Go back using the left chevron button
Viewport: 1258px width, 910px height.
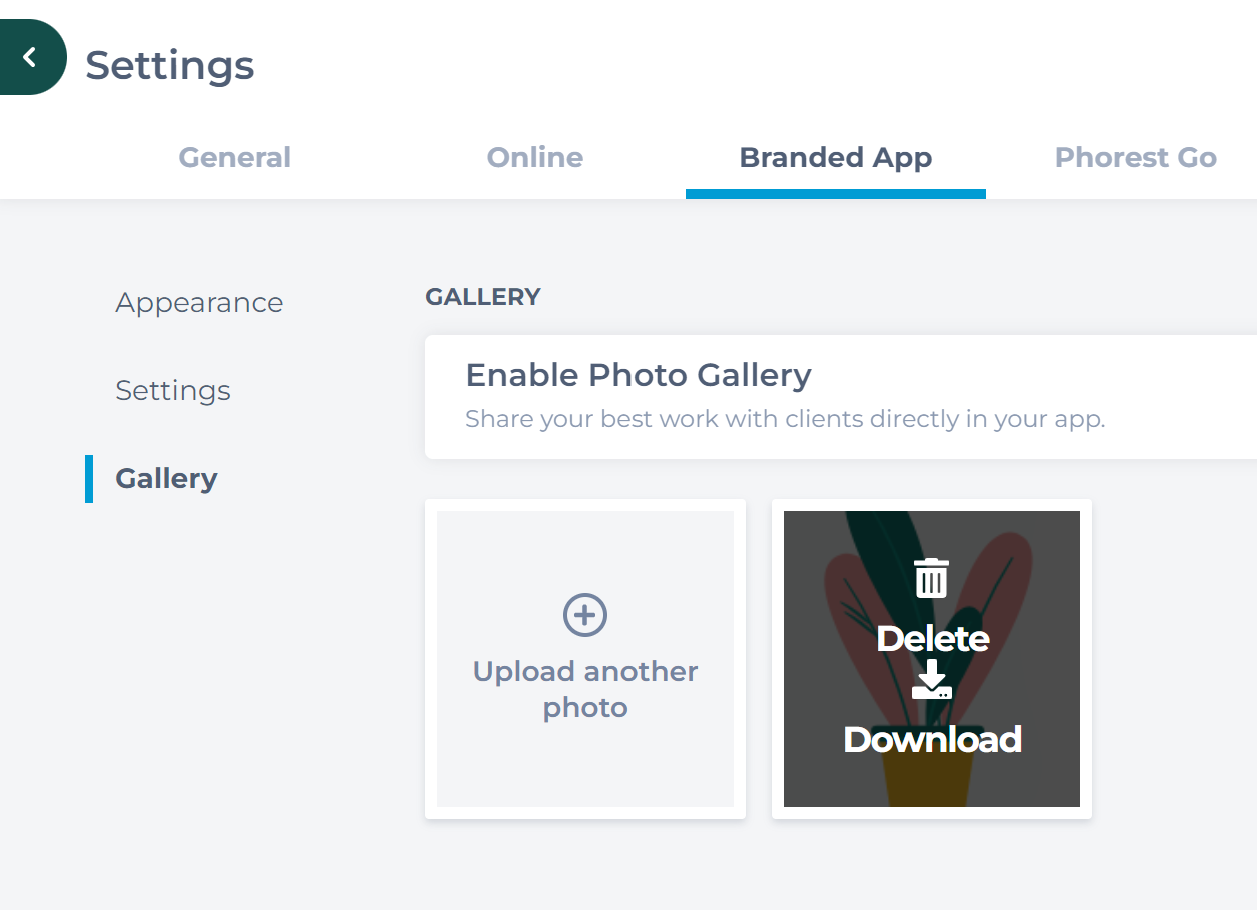click(30, 57)
